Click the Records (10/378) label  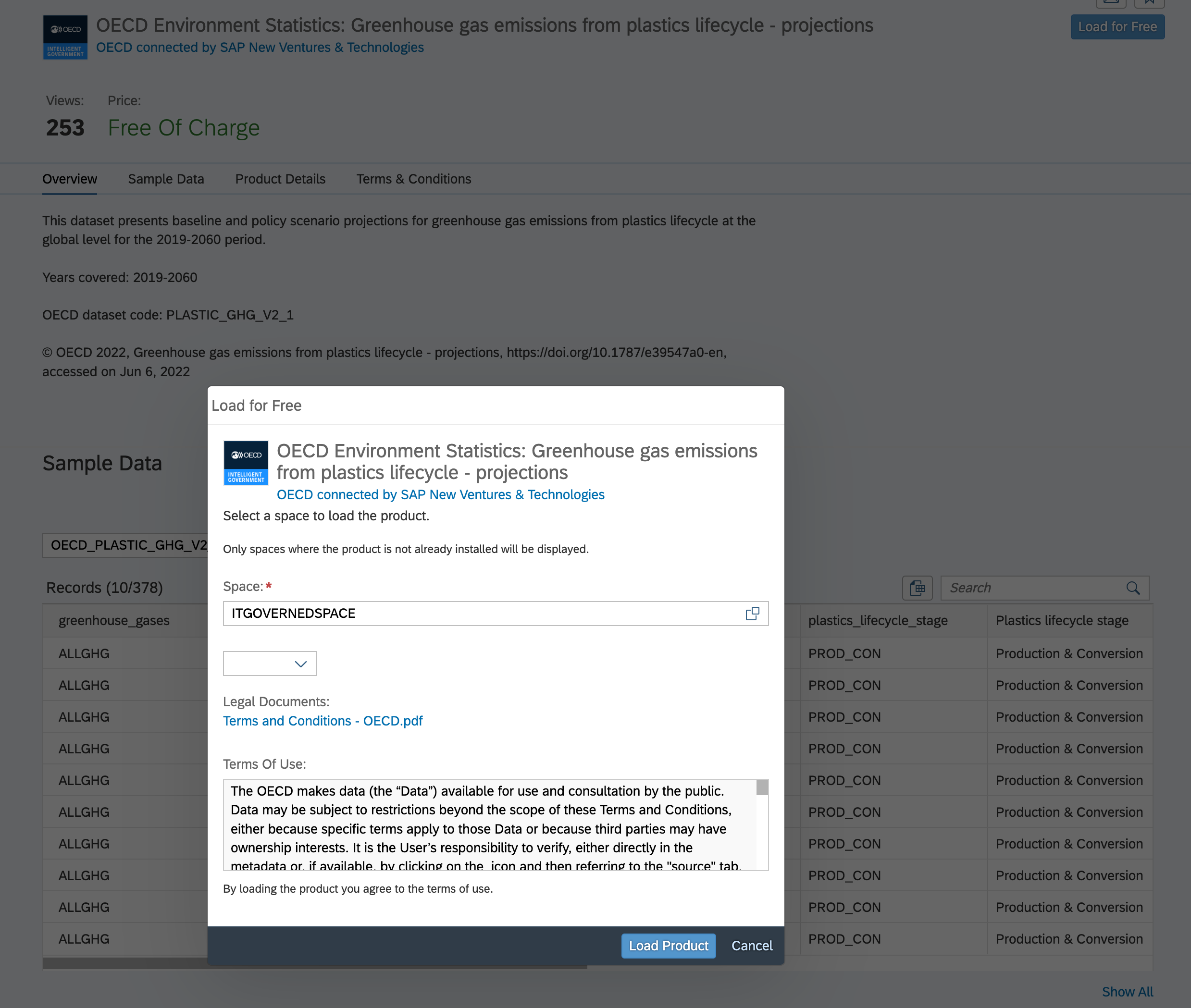click(x=105, y=588)
